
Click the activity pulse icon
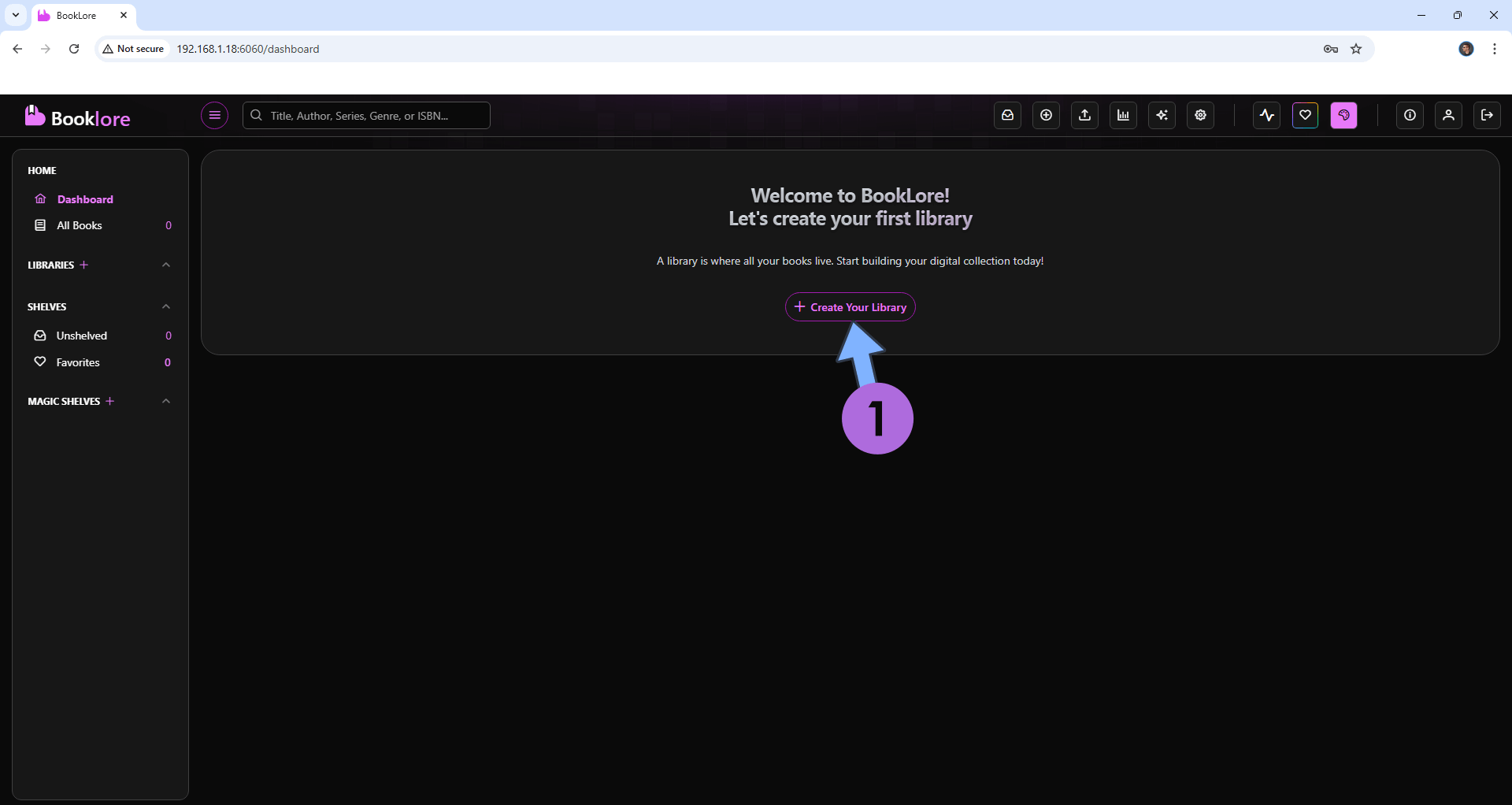pyautogui.click(x=1266, y=115)
